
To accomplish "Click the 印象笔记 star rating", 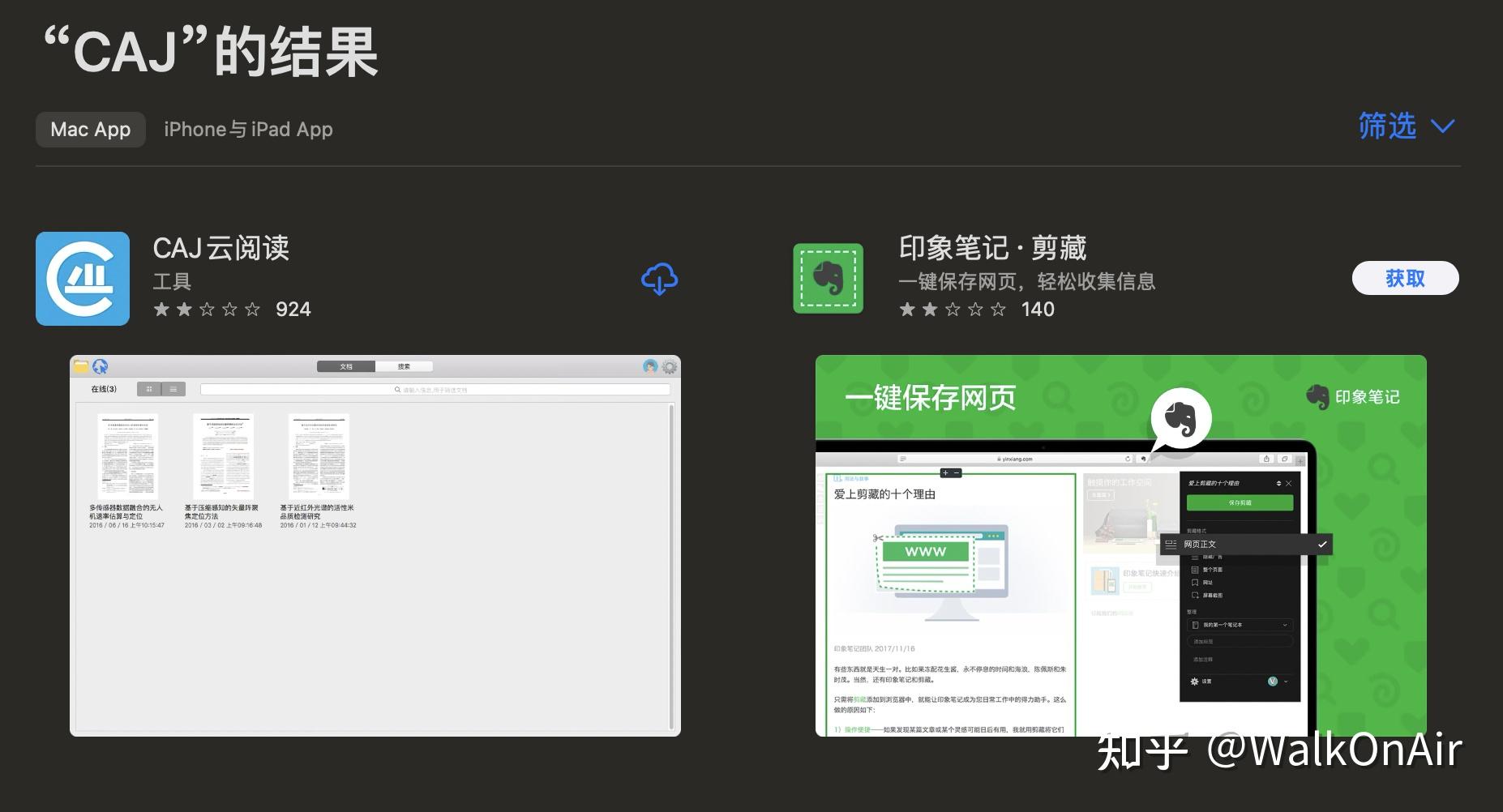I will click(953, 310).
